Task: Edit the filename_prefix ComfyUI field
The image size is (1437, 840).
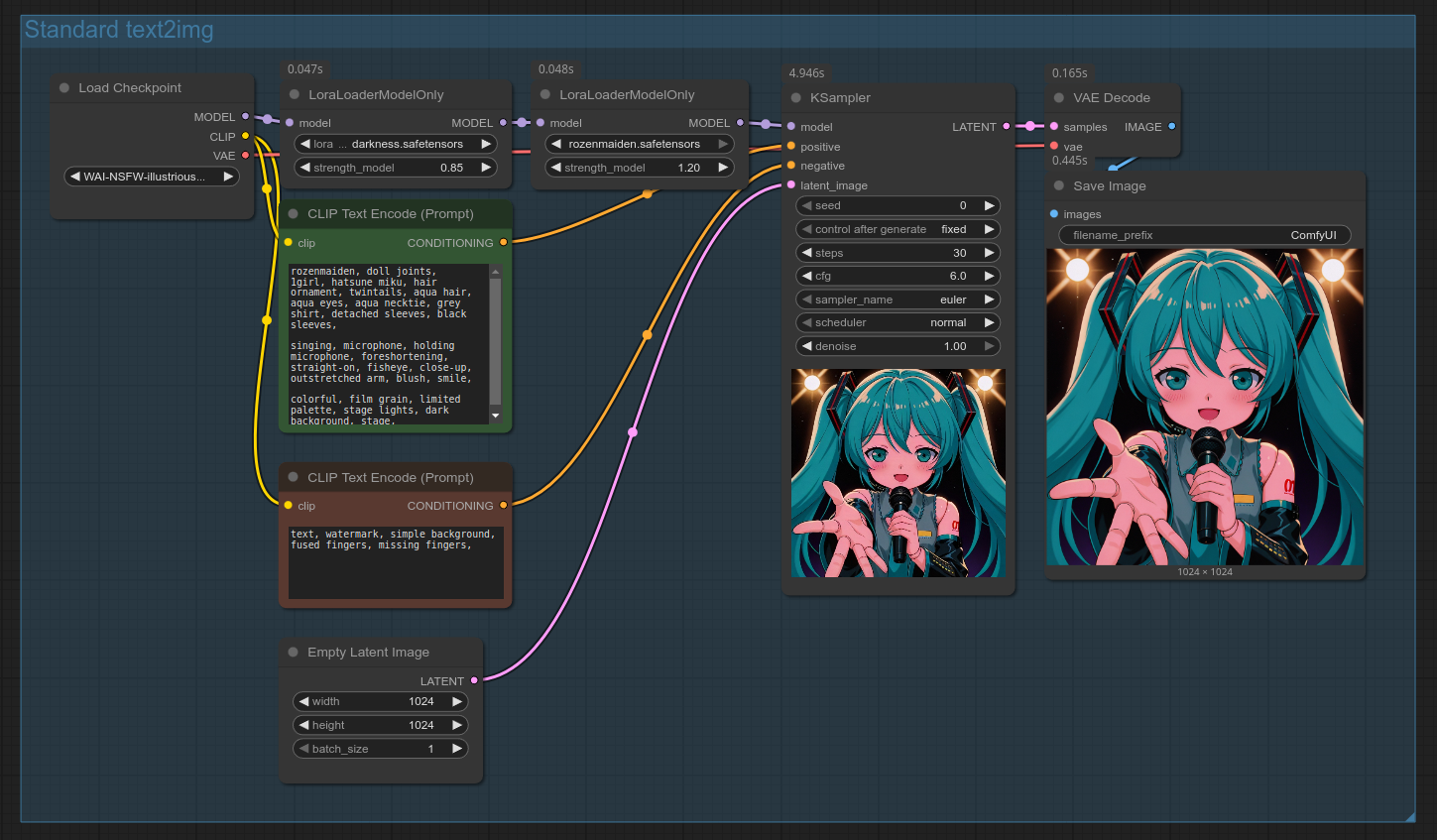Action: pos(1205,235)
